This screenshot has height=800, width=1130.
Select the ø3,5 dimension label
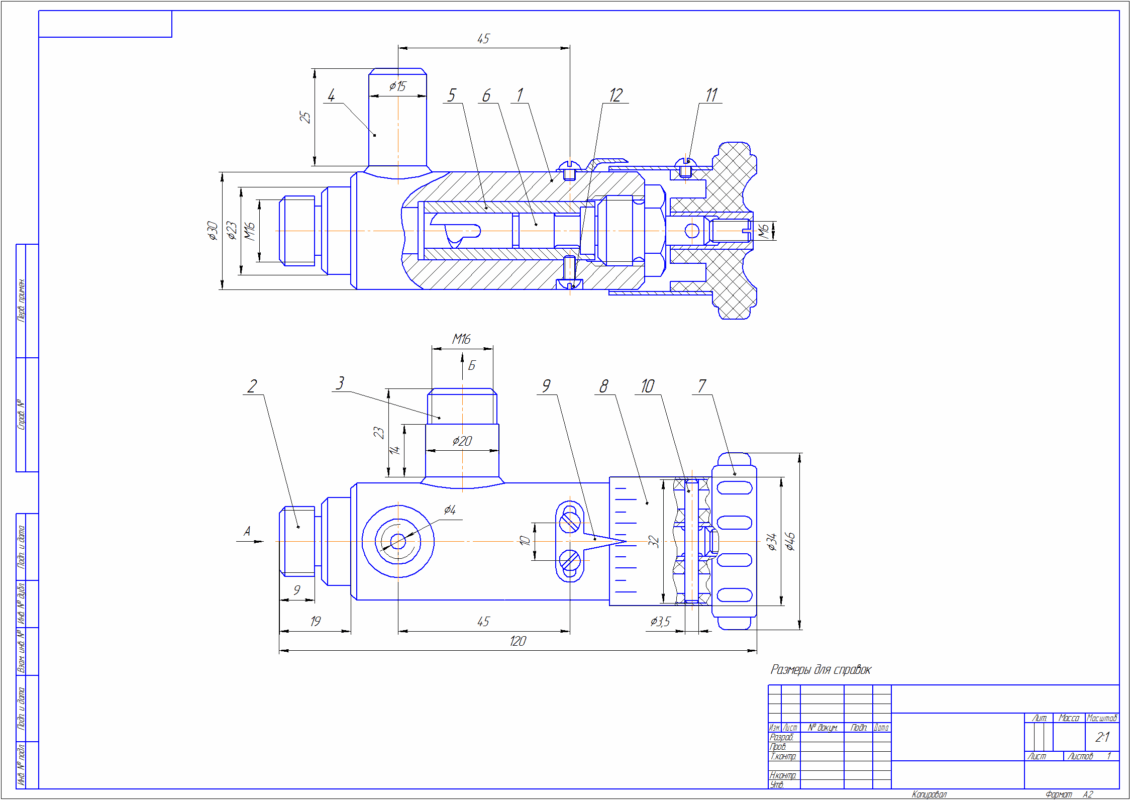(660, 621)
